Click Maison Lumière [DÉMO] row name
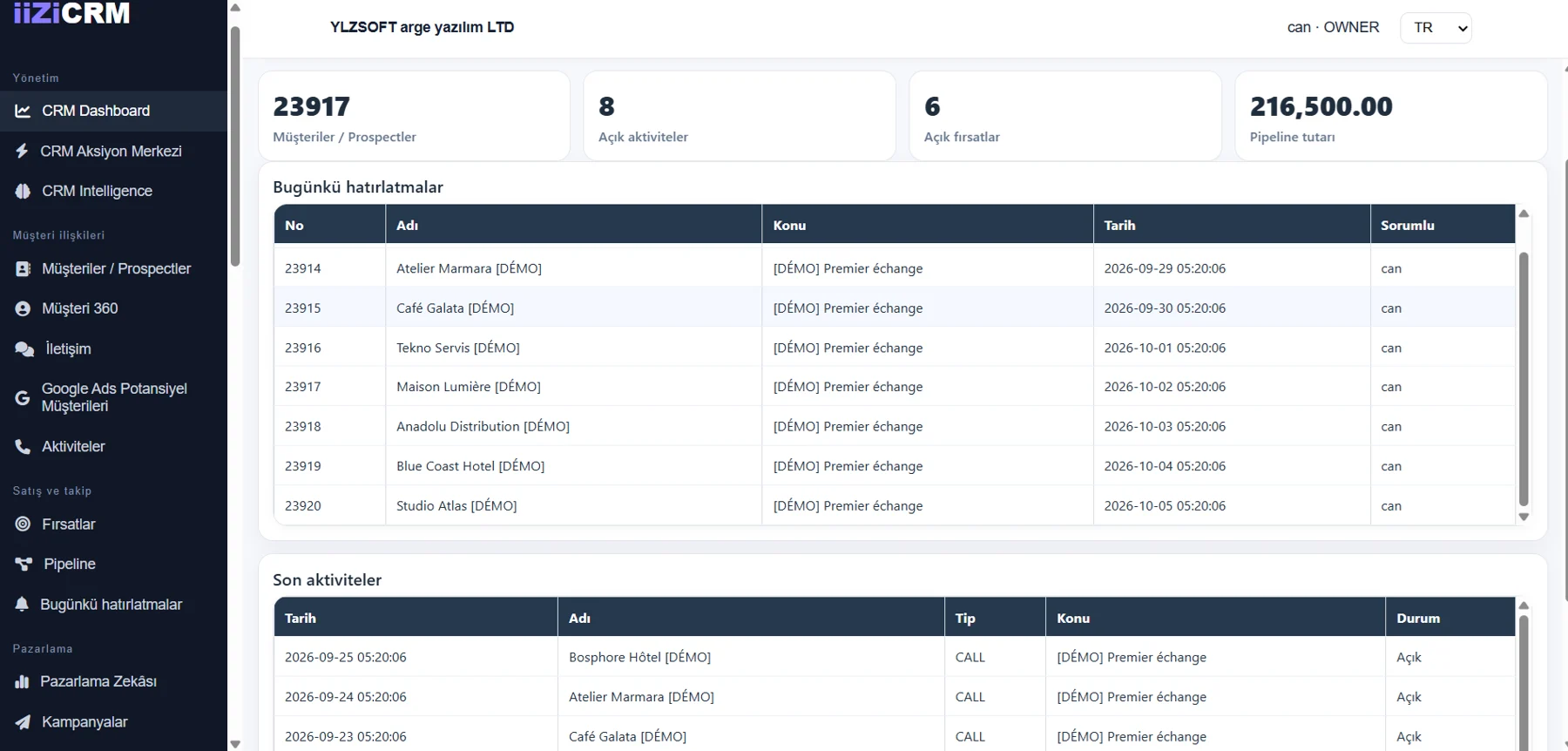The image size is (1568, 751). (469, 387)
